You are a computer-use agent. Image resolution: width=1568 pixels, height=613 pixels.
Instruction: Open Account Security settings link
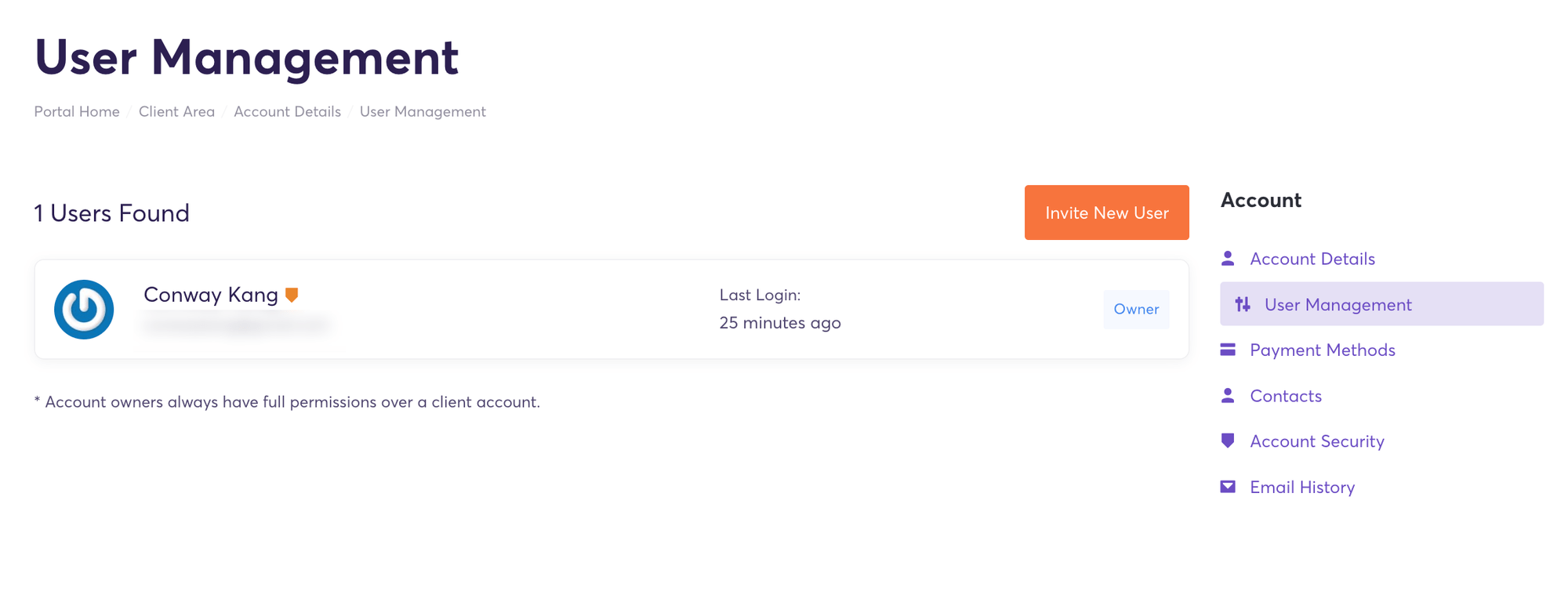[1317, 441]
